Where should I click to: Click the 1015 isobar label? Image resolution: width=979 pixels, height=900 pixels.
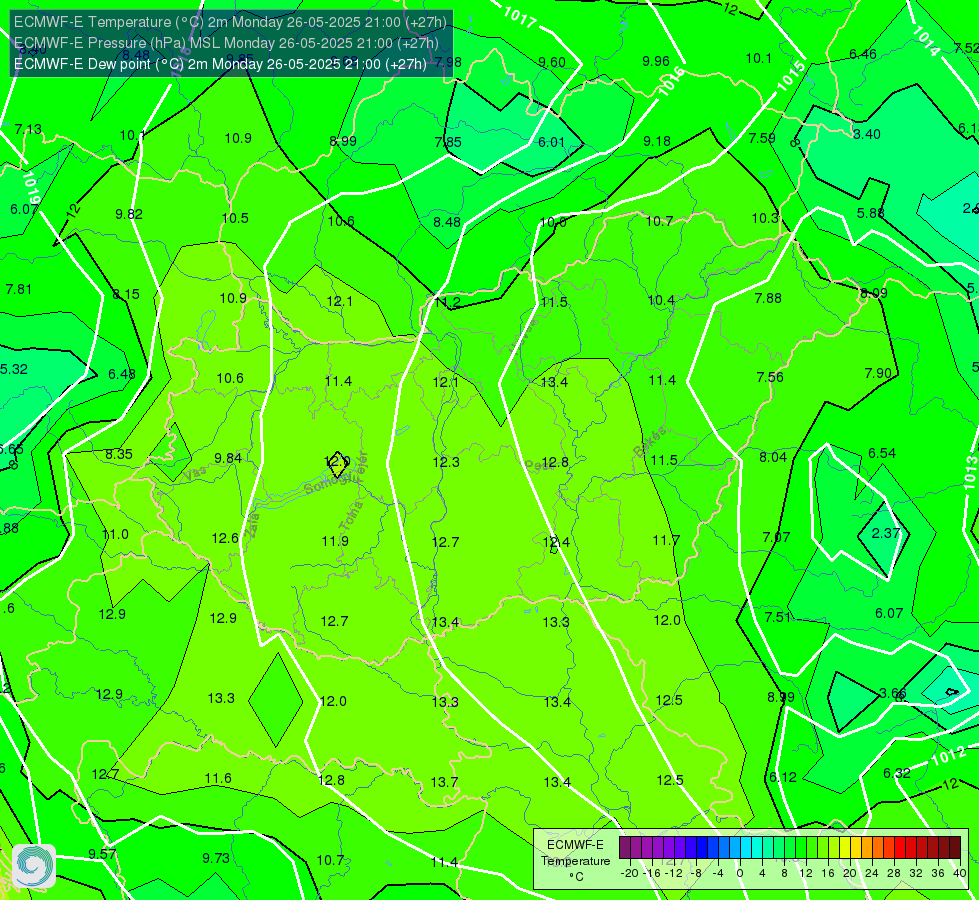[x=791, y=77]
